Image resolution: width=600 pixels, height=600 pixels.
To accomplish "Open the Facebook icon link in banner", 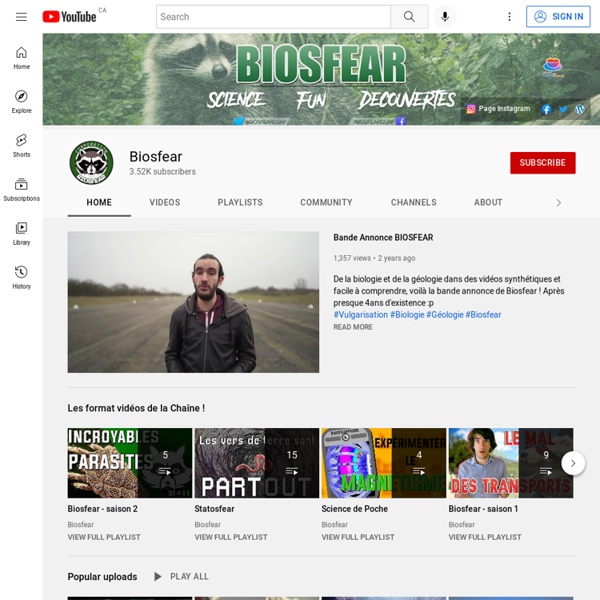I will (x=546, y=109).
